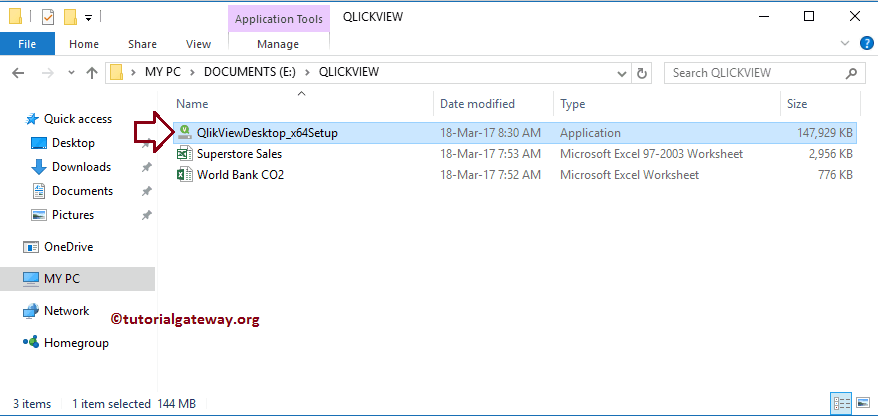The width and height of the screenshot is (878, 416).
Task: Open Homegroup label in navigation pane
Action: coord(76,343)
